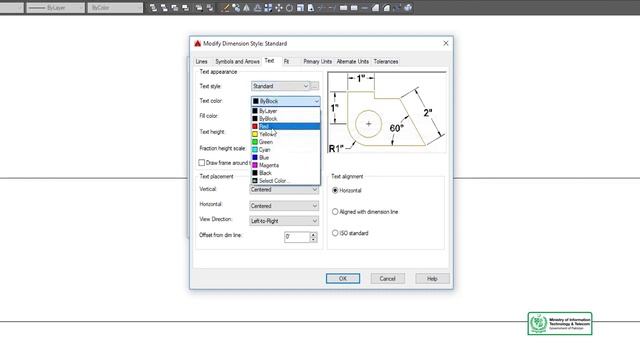Select the Fillet tool
Image resolution: width=640 pixels, height=360 pixels.
click(386, 8)
